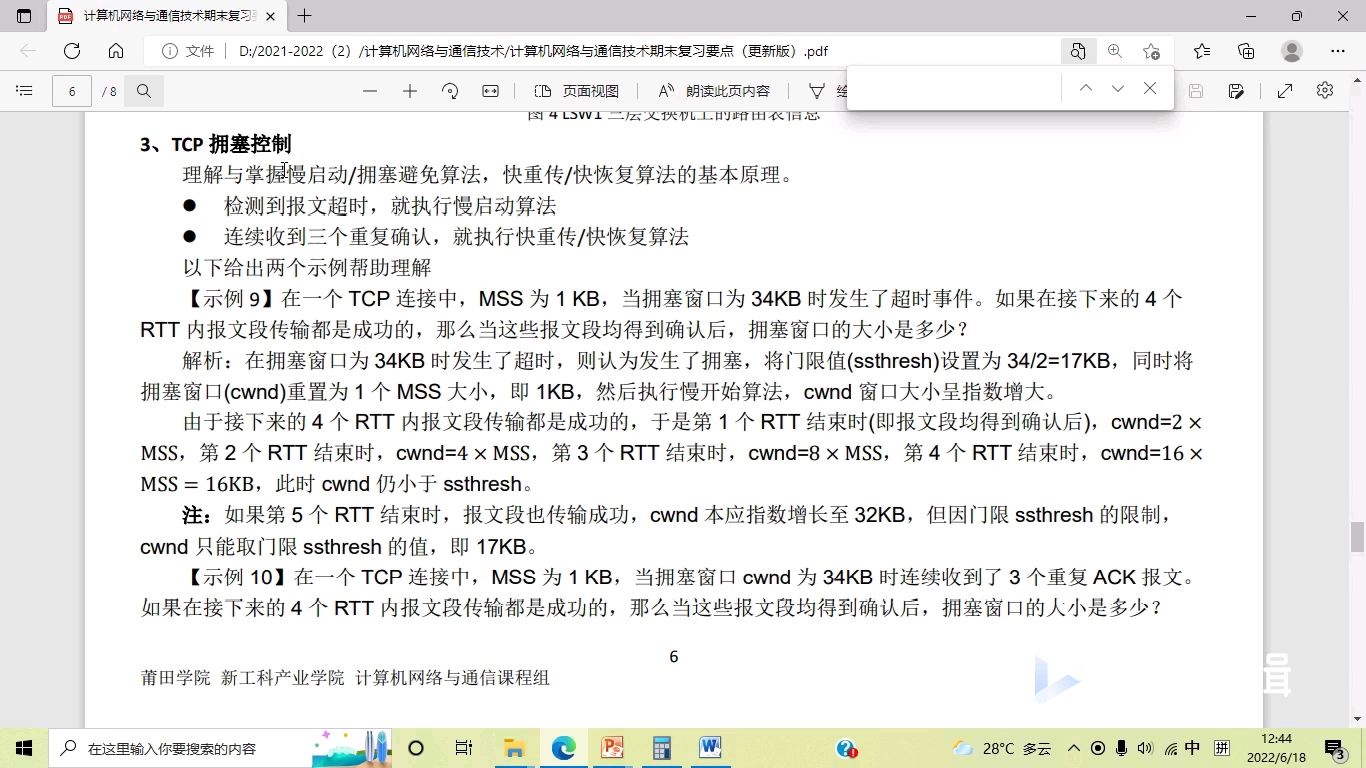
Task: Open the Collections panel
Action: coord(1246,51)
